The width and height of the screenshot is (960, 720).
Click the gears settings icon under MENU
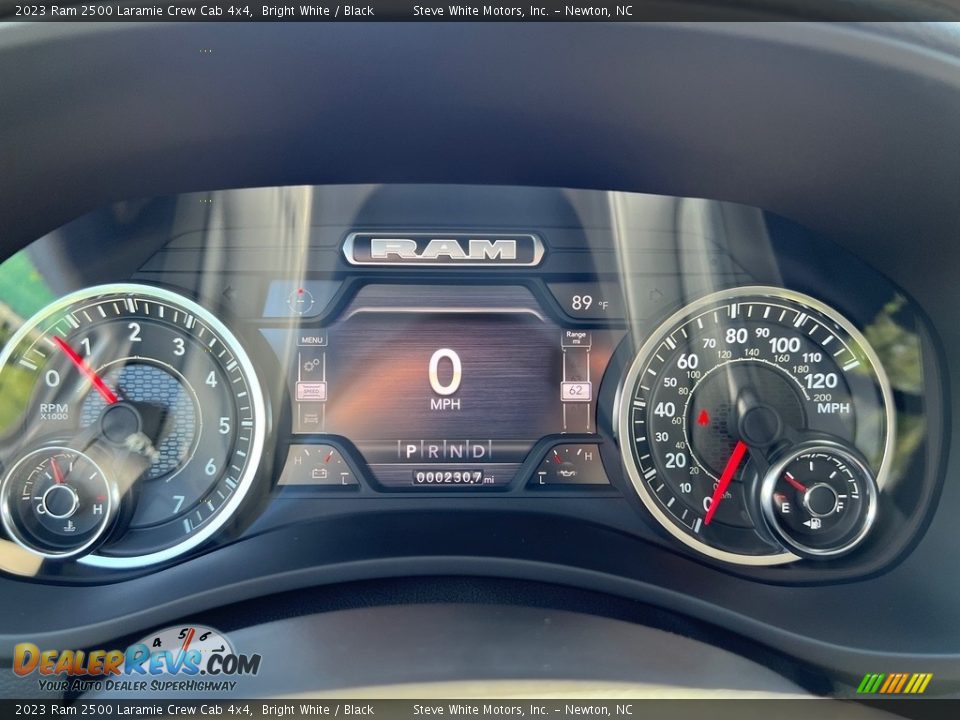pos(312,366)
